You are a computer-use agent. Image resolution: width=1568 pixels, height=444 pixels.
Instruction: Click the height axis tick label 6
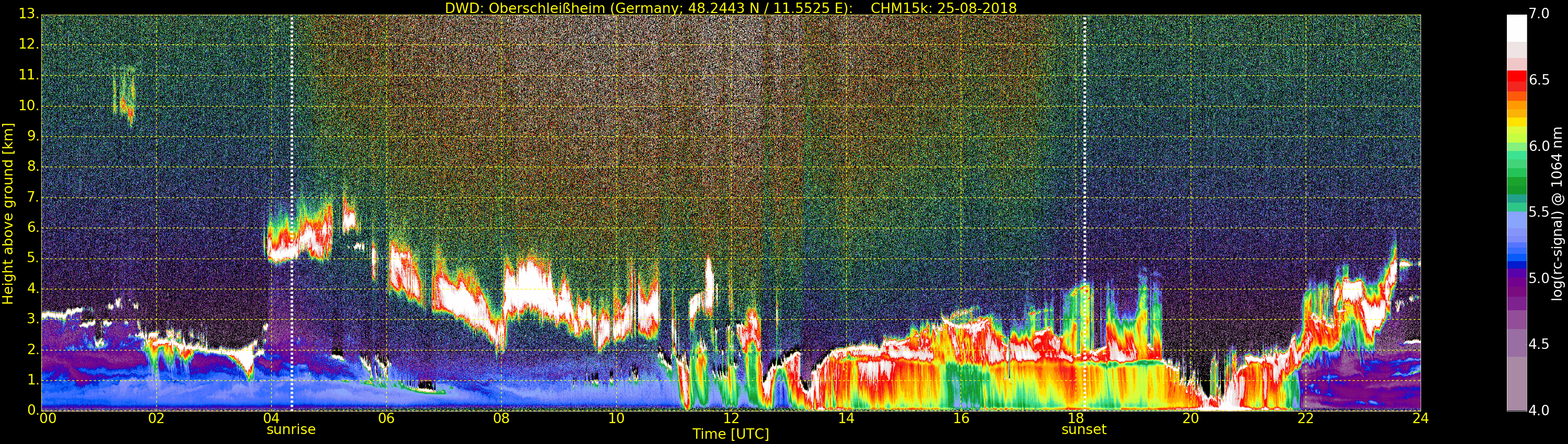pos(32,228)
